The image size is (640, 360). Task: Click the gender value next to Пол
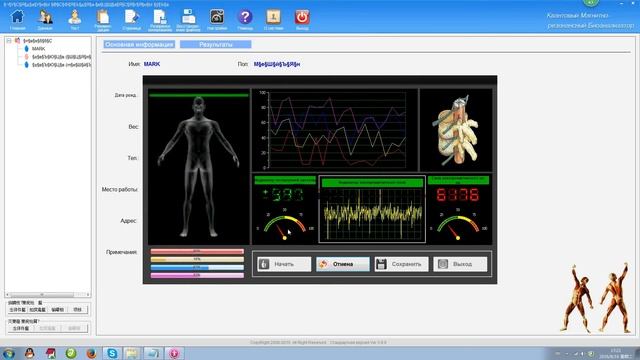point(277,64)
